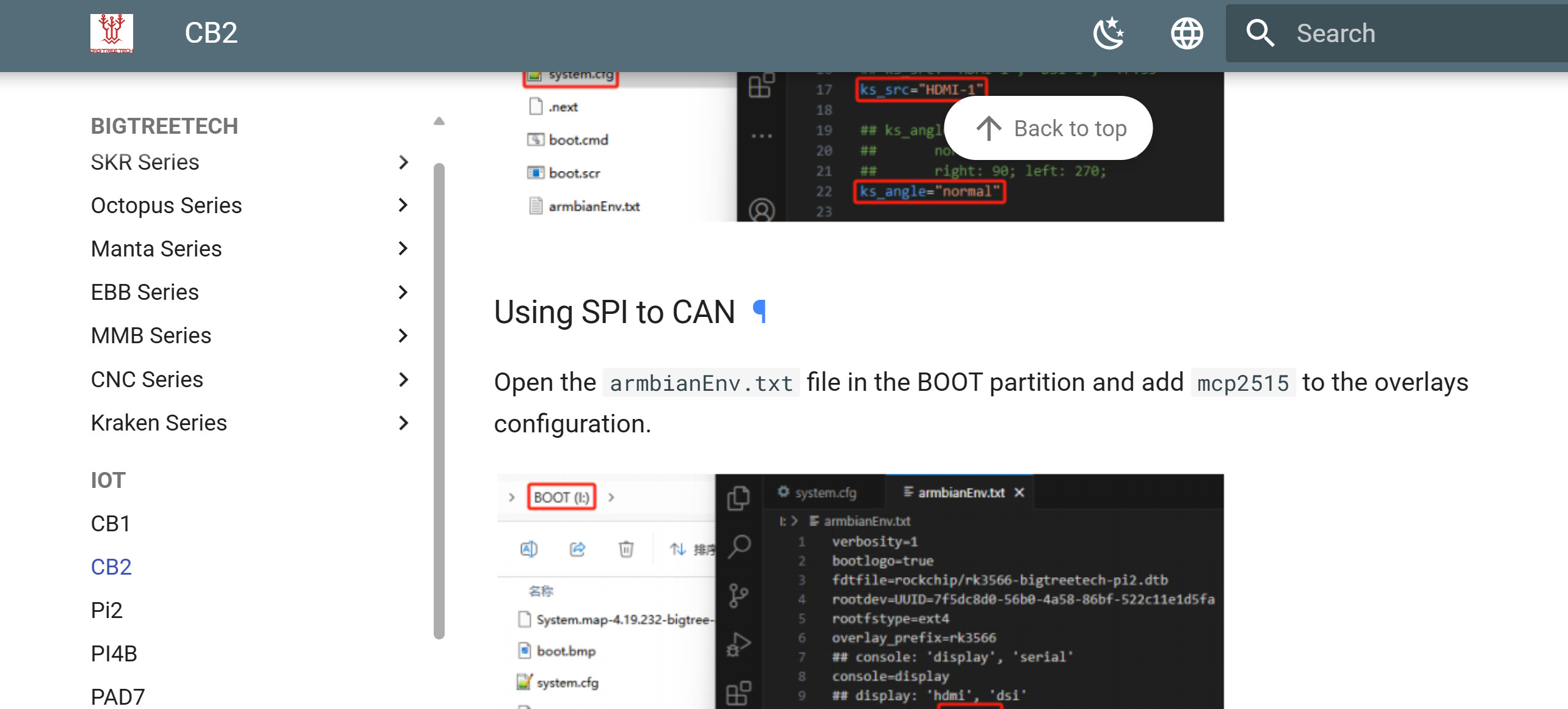This screenshot has width=1568, height=709.
Task: Open the SKR Series navigation label
Action: tap(145, 162)
